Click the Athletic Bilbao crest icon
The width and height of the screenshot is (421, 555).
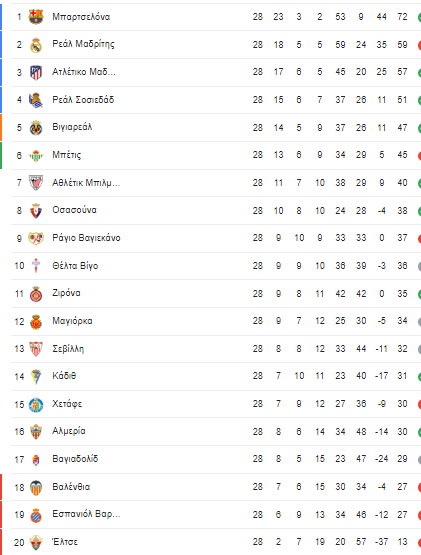tap(36, 183)
